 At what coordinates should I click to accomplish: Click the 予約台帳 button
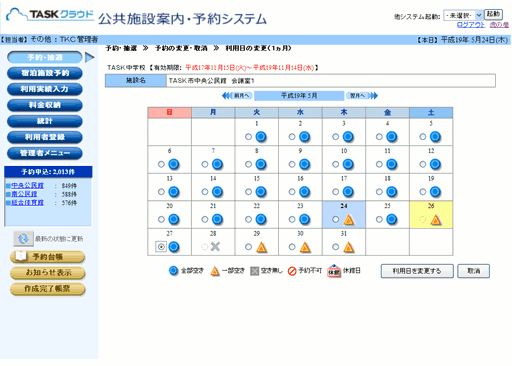pos(47,257)
